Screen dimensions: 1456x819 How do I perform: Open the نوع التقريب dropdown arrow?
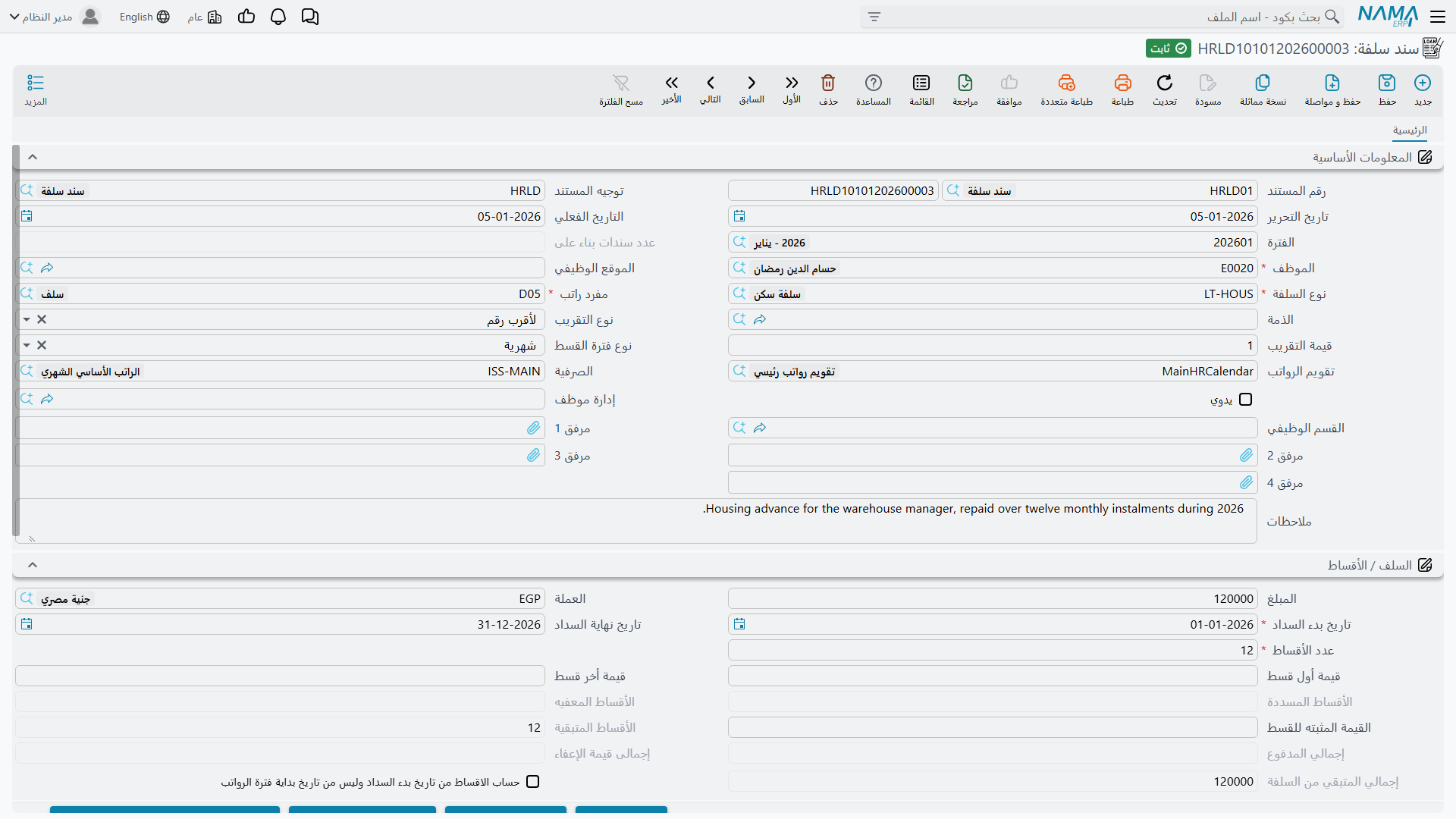point(27,320)
